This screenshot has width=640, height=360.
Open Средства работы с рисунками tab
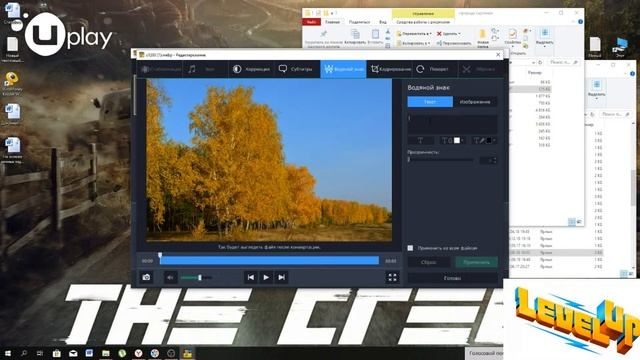pyautogui.click(x=423, y=22)
